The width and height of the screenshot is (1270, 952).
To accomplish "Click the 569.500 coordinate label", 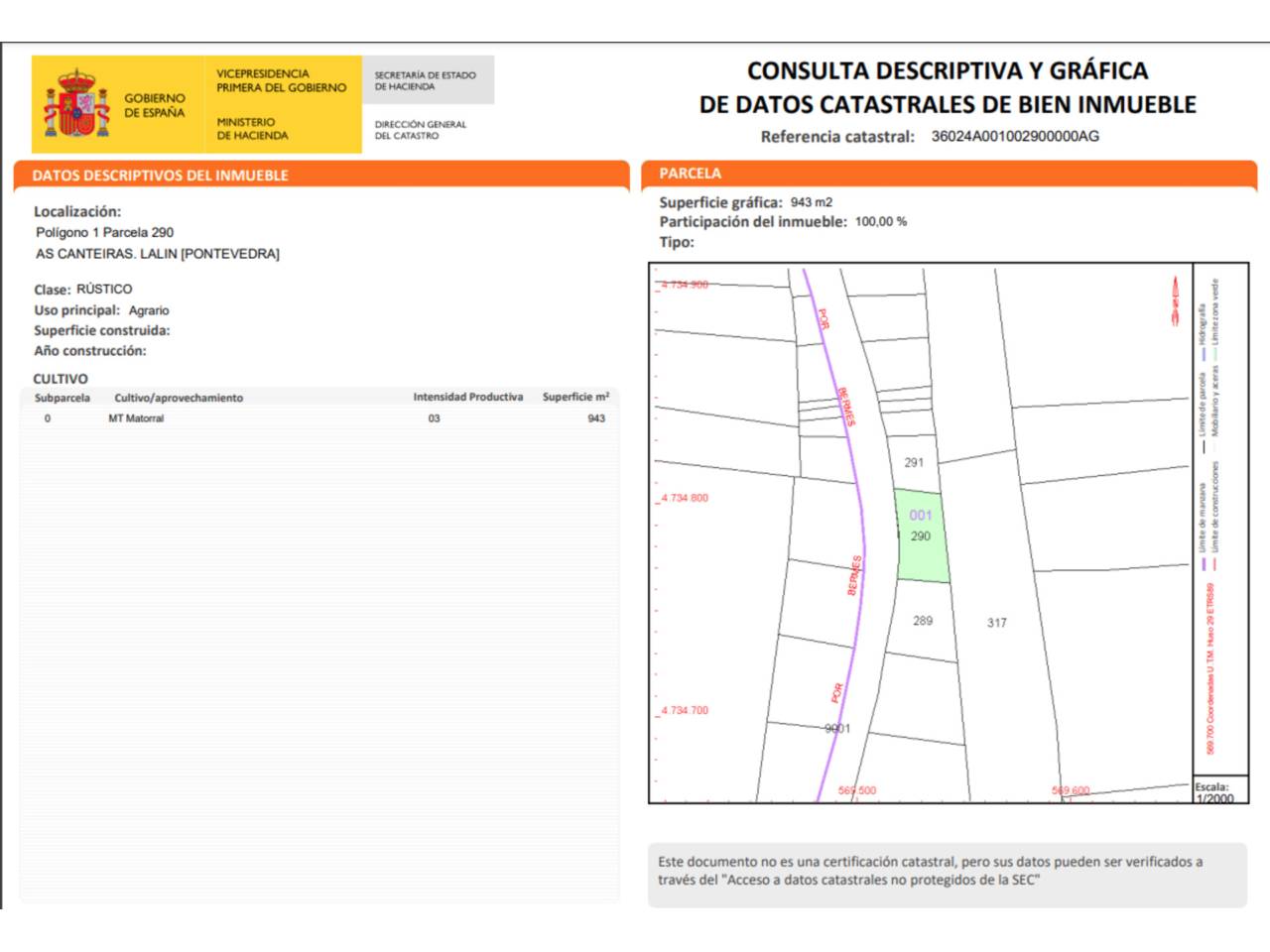I will 857,790.
